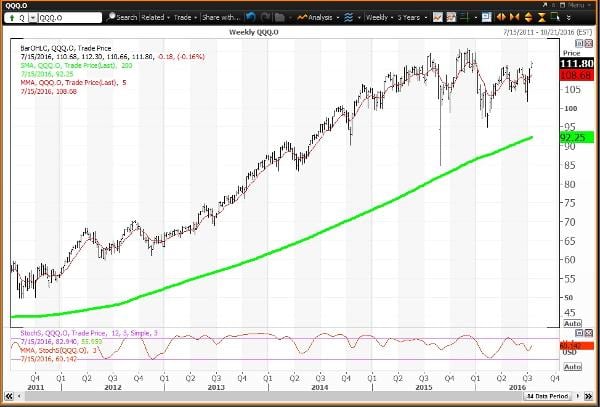Screen dimensions: 600x407
Task: Click the redo arrow icon
Action: pos(265,17)
